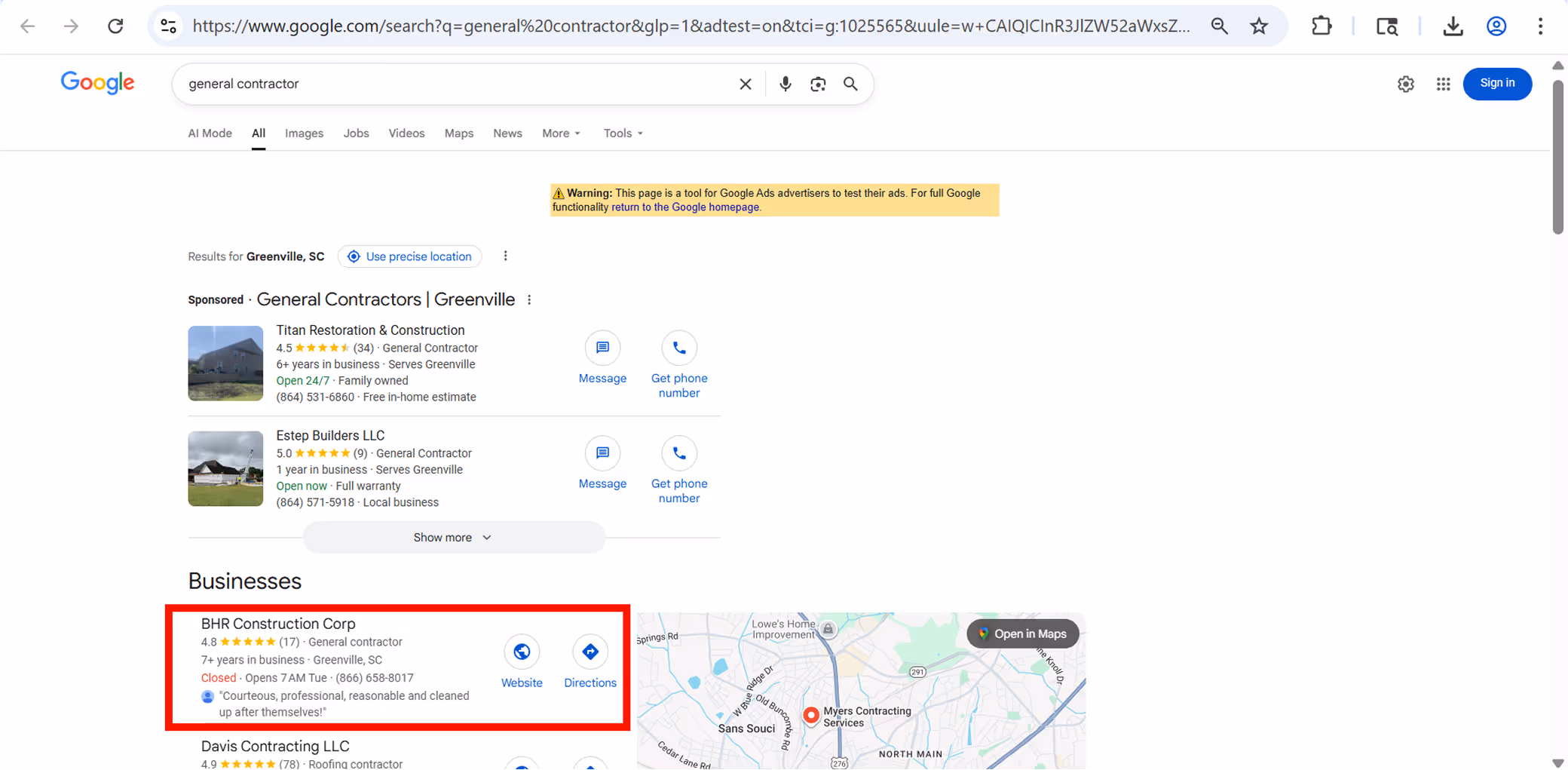This screenshot has height=770, width=1568.
Task: Click the page scrollbar down arrow
Action: [1558, 762]
